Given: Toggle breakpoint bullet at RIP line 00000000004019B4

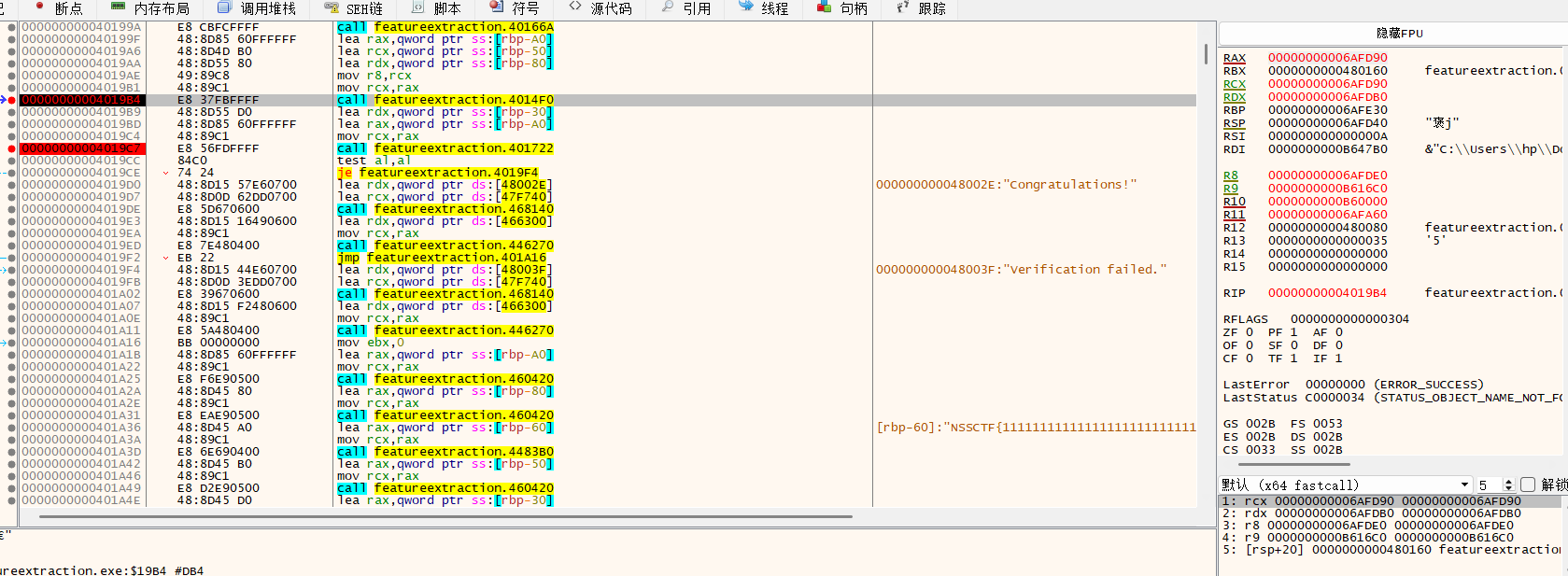Looking at the screenshot, I should 11,100.
